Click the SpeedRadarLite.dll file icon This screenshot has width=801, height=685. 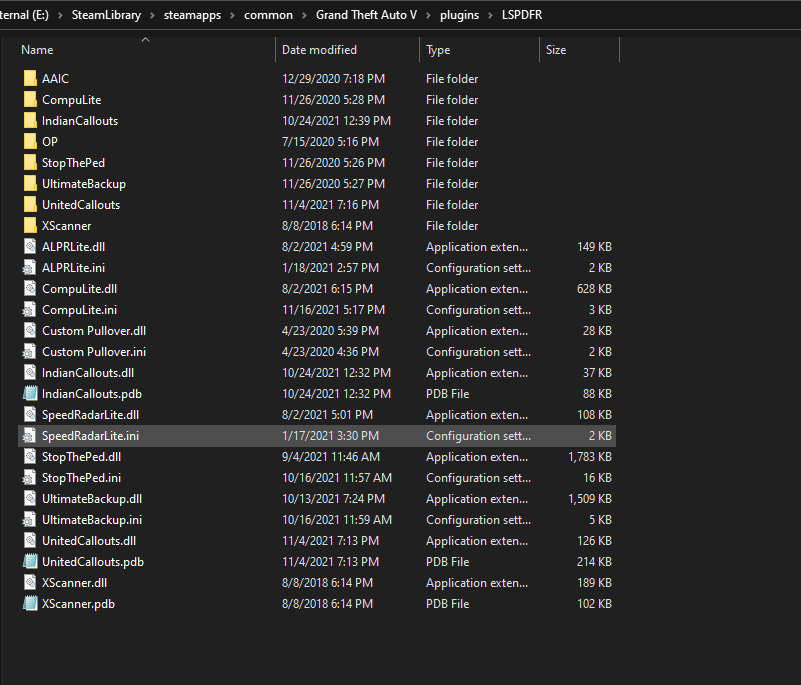(x=30, y=414)
